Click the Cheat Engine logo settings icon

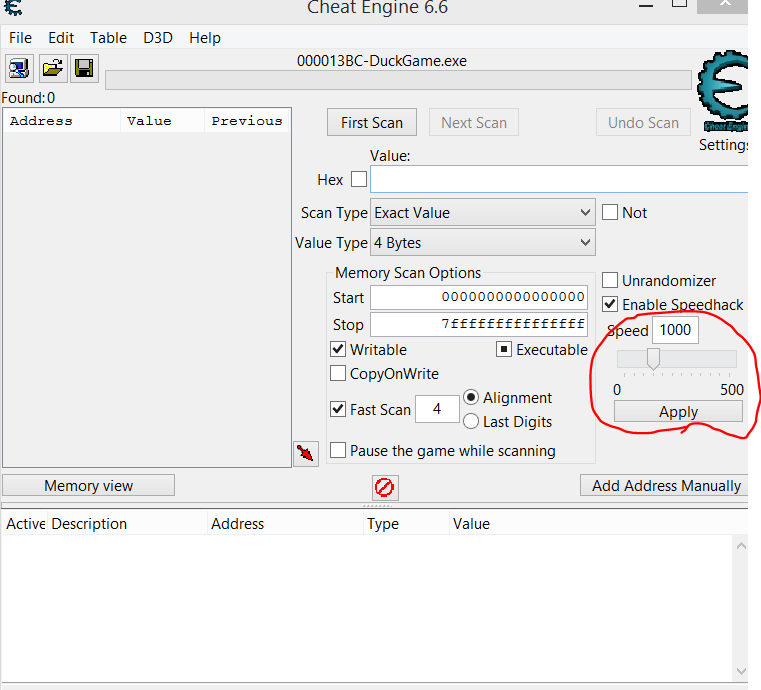click(x=723, y=91)
